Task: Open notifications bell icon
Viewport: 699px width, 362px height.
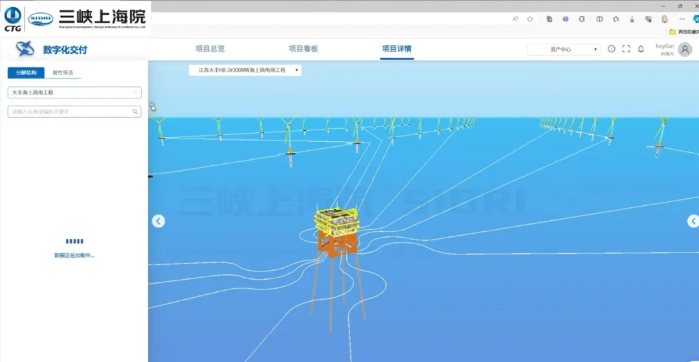Action: tap(641, 49)
